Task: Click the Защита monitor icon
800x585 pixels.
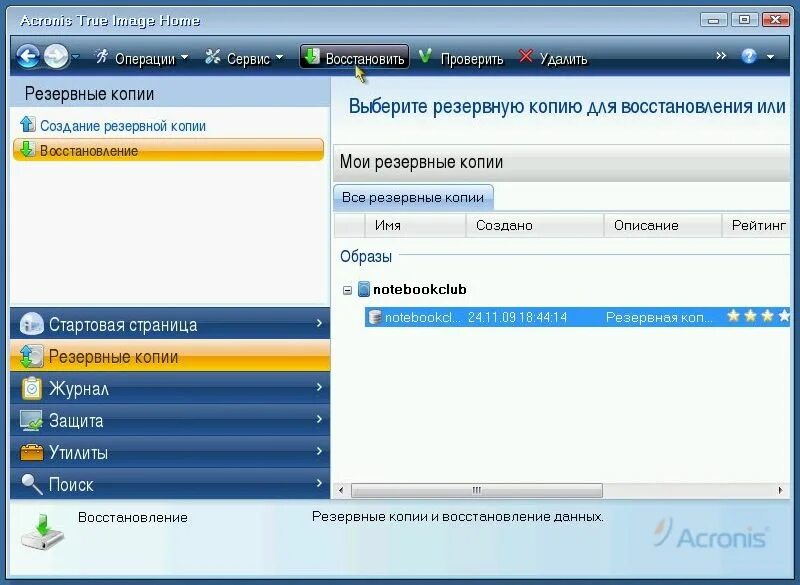Action: 31,420
